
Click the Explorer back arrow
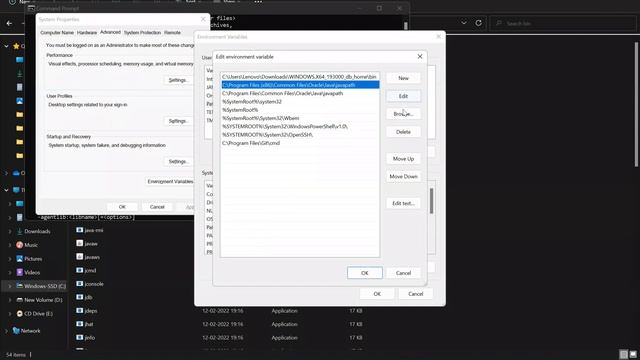click(x=9, y=23)
